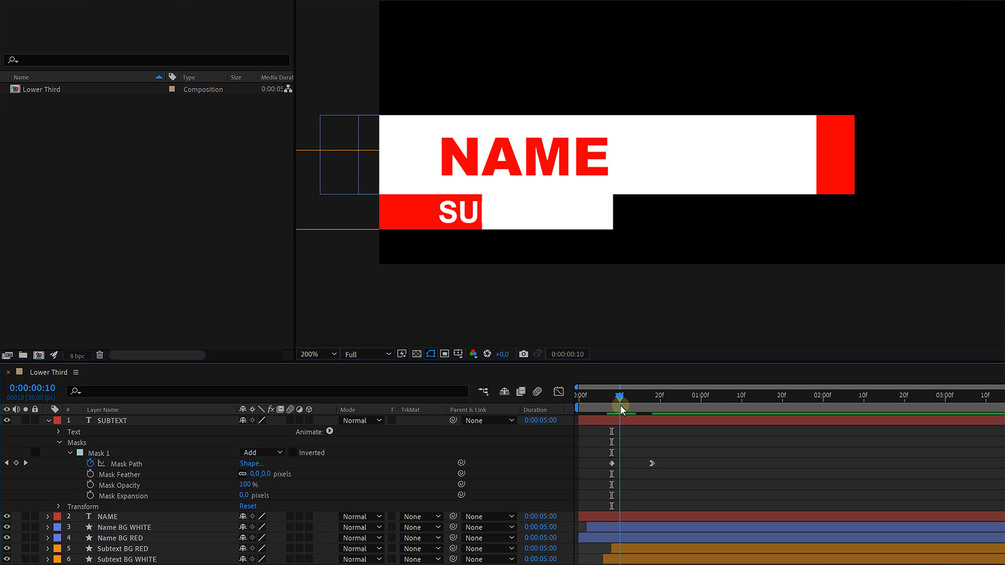The height and width of the screenshot is (565, 1005).
Task: Click the Mask 1 cyan color swatch
Action: [80, 453]
